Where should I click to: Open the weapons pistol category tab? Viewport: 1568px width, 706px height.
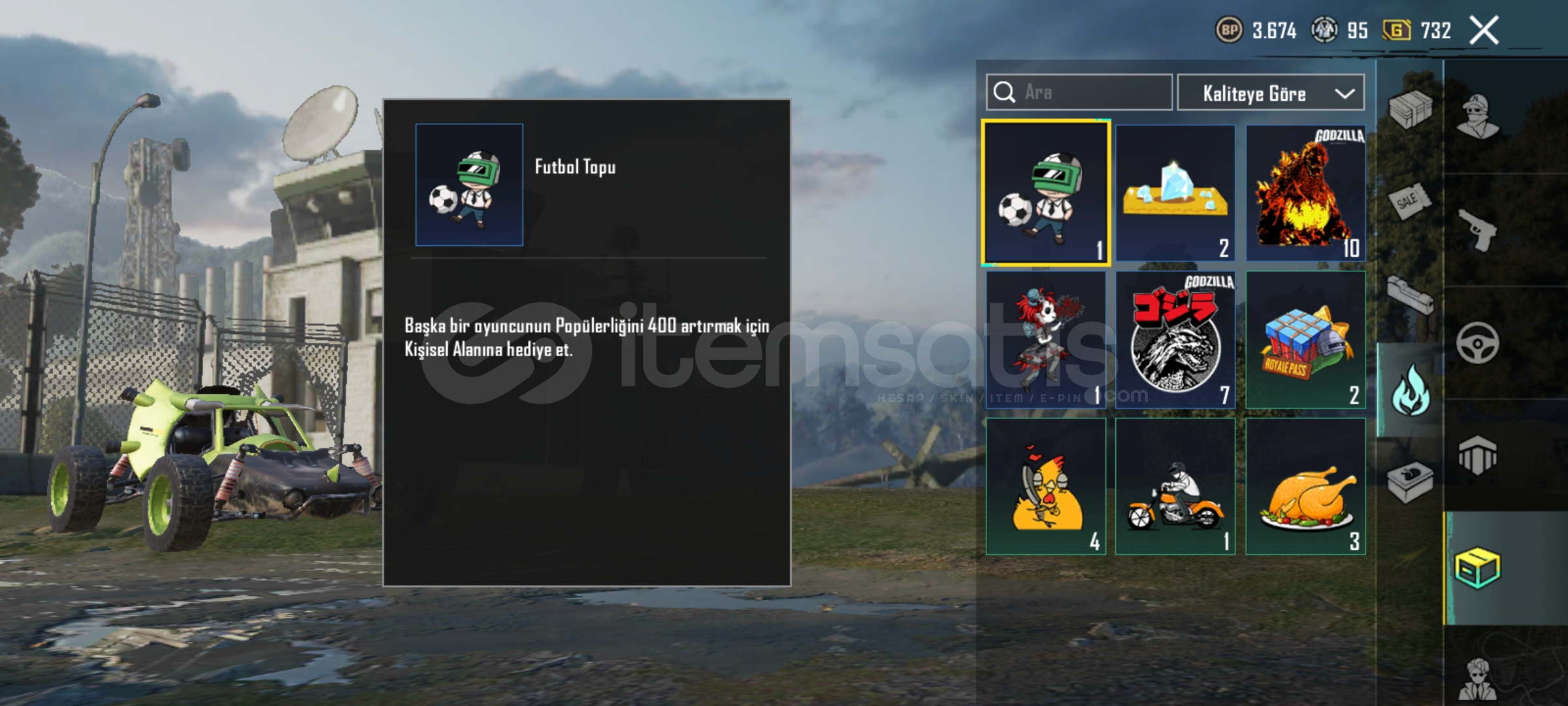click(1477, 230)
